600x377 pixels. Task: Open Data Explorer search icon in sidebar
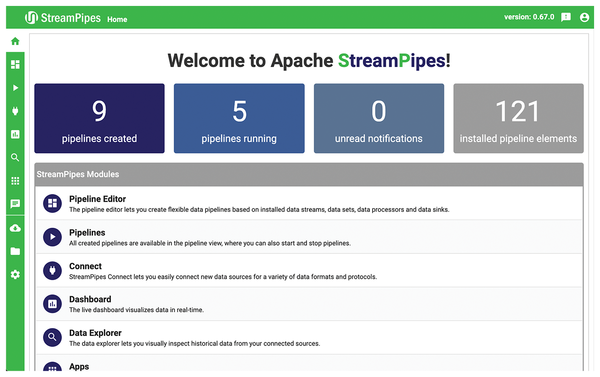pyautogui.click(x=15, y=157)
